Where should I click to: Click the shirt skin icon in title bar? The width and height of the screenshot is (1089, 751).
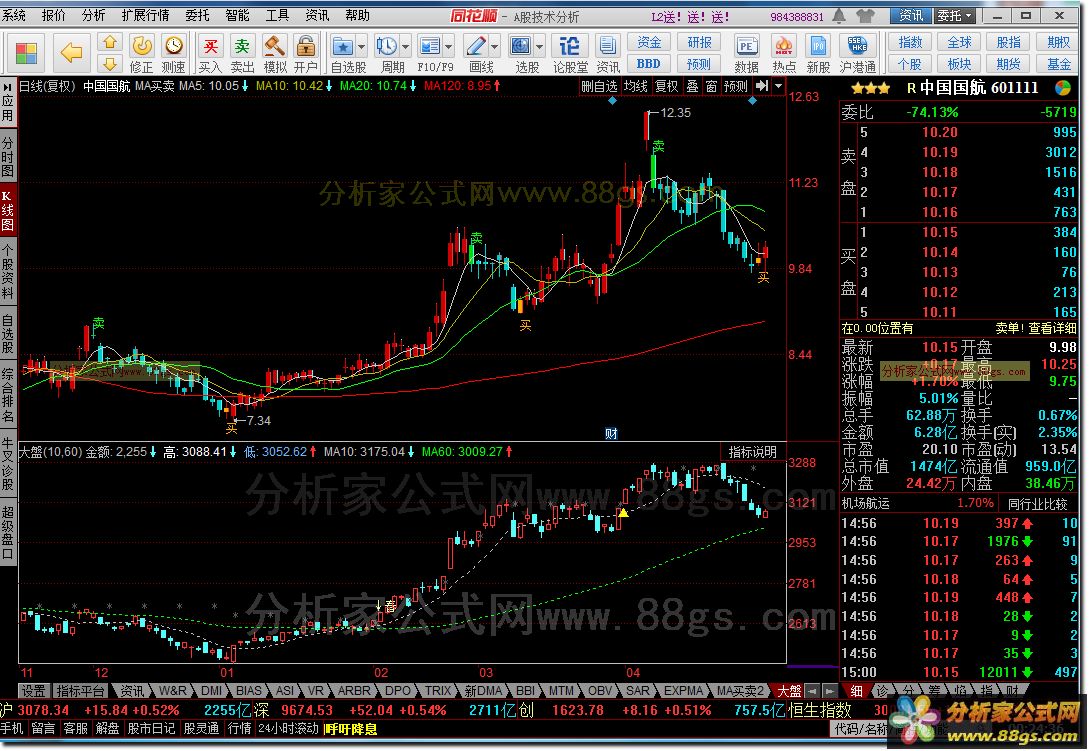pos(865,15)
